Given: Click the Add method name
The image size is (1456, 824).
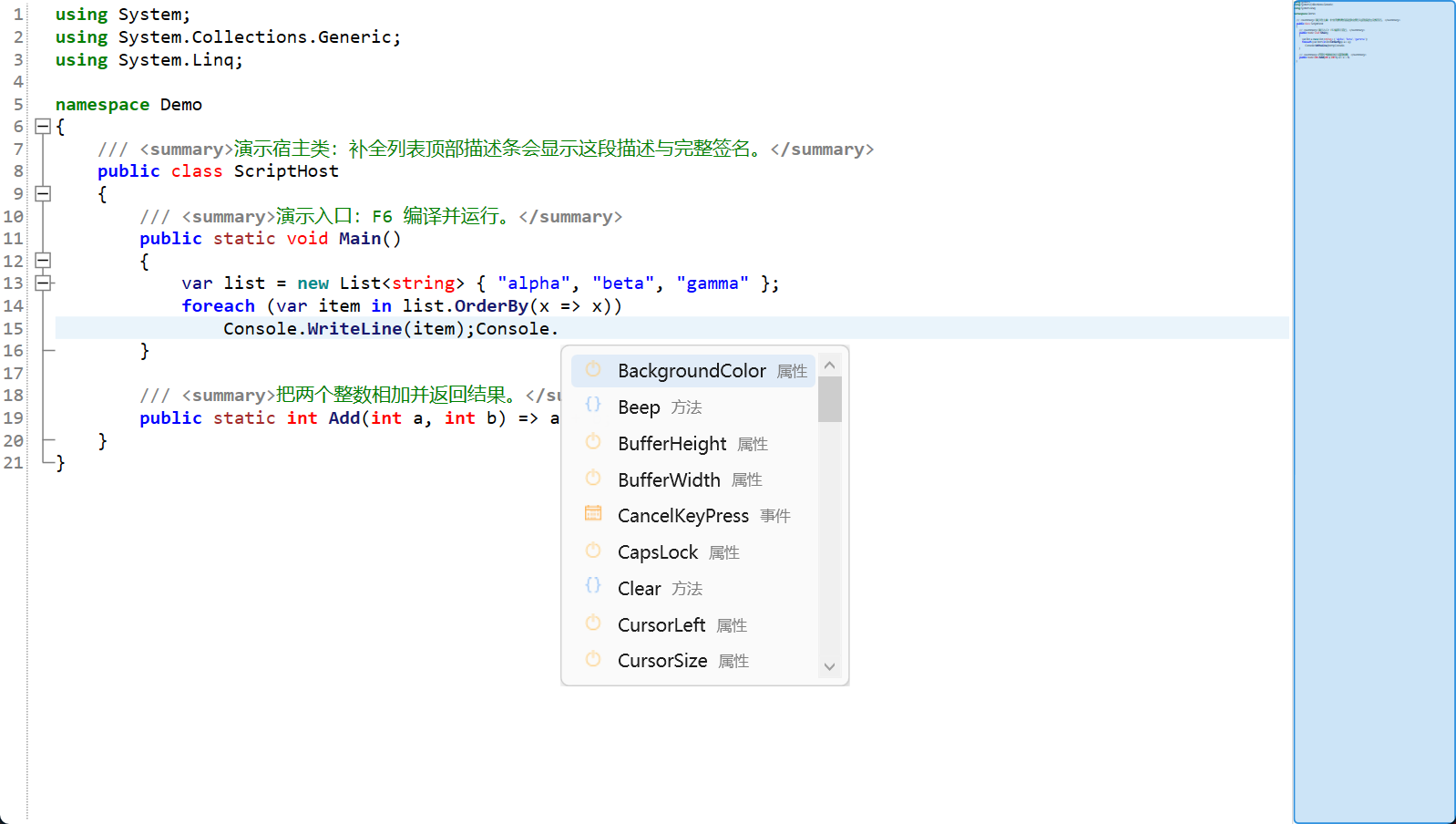Looking at the screenshot, I should tap(344, 418).
